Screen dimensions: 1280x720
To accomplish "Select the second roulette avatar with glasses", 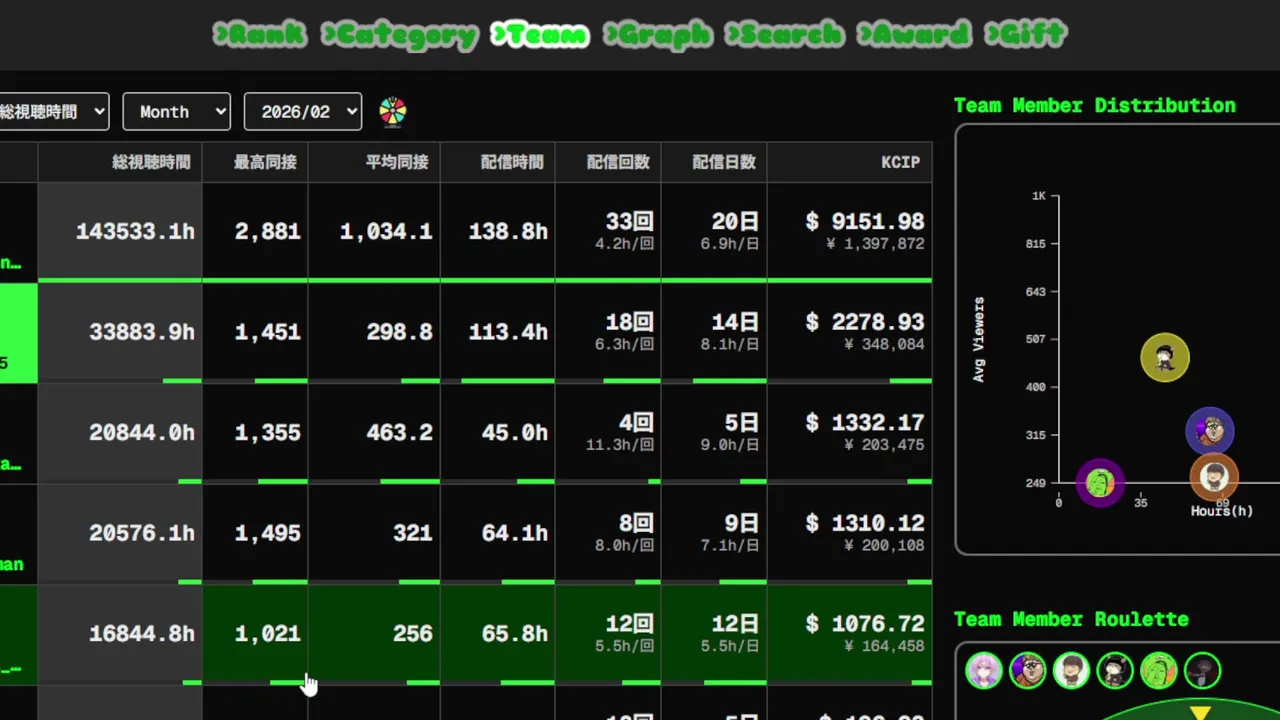I will [x=1028, y=671].
